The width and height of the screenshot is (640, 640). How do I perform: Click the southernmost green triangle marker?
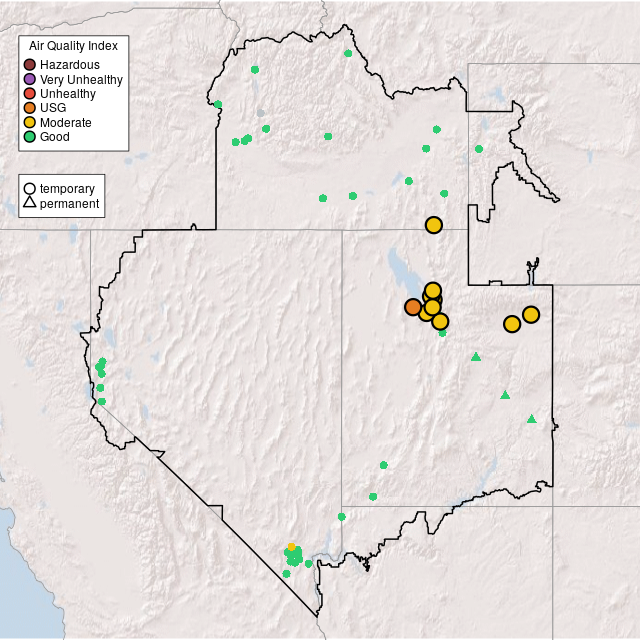point(531,419)
